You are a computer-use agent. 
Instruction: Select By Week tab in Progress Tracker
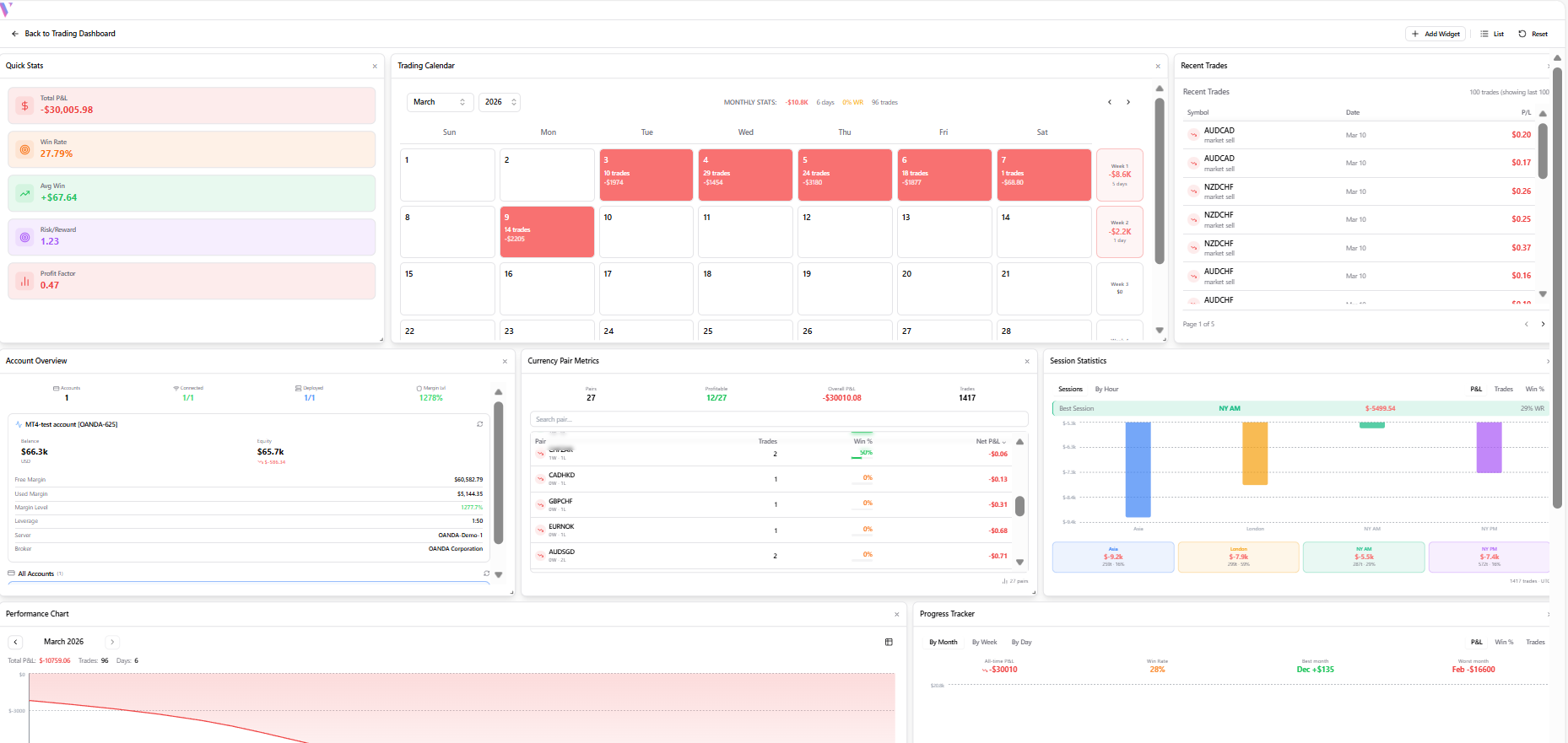(984, 642)
